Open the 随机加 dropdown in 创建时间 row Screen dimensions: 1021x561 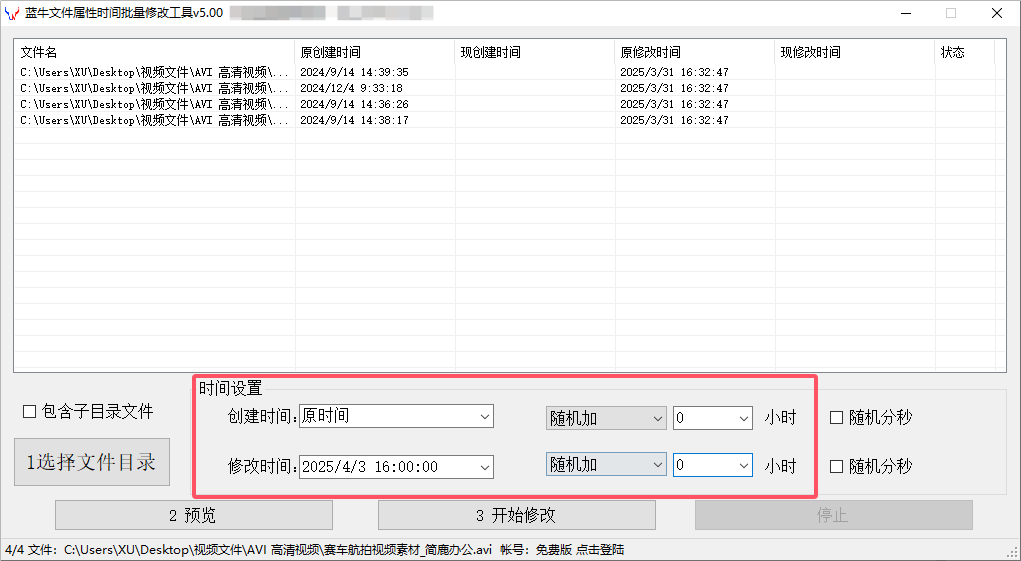(x=606, y=418)
